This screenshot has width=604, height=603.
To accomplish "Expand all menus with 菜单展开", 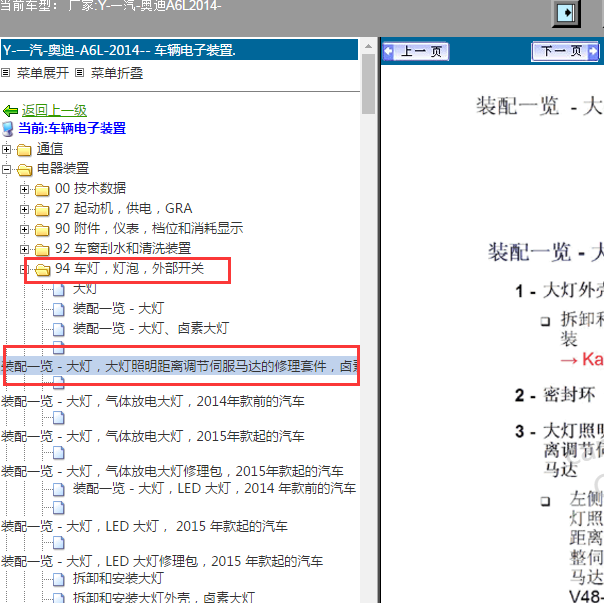I will [x=43, y=73].
